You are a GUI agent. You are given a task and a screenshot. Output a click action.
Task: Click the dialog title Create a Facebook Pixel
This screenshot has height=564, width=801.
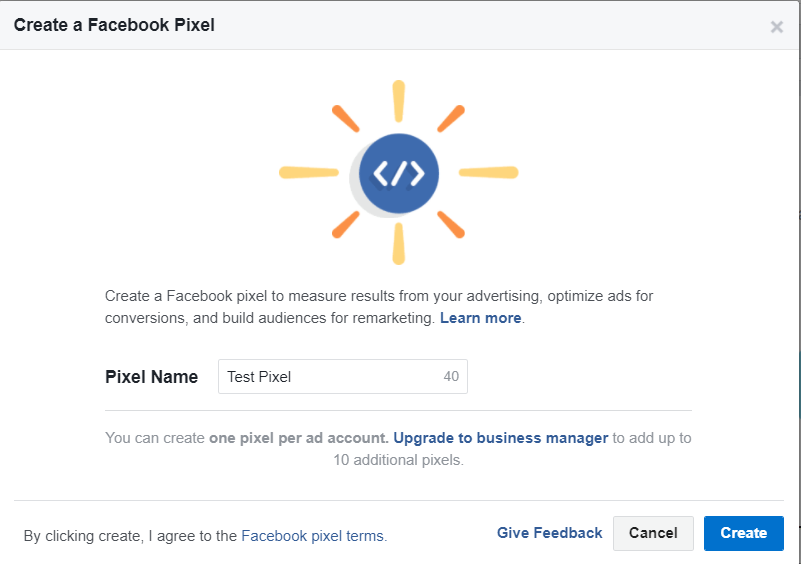(114, 25)
